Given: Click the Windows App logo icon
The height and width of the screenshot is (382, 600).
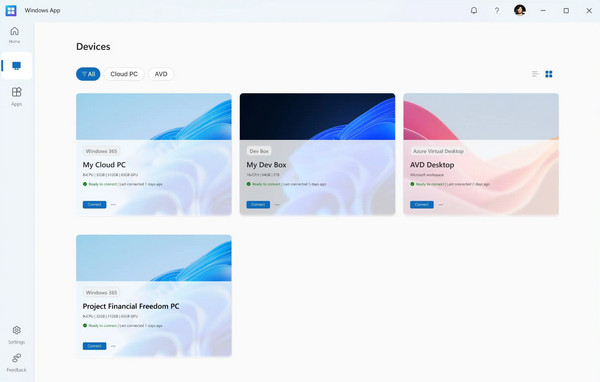Looking at the screenshot, I should pos(11,10).
